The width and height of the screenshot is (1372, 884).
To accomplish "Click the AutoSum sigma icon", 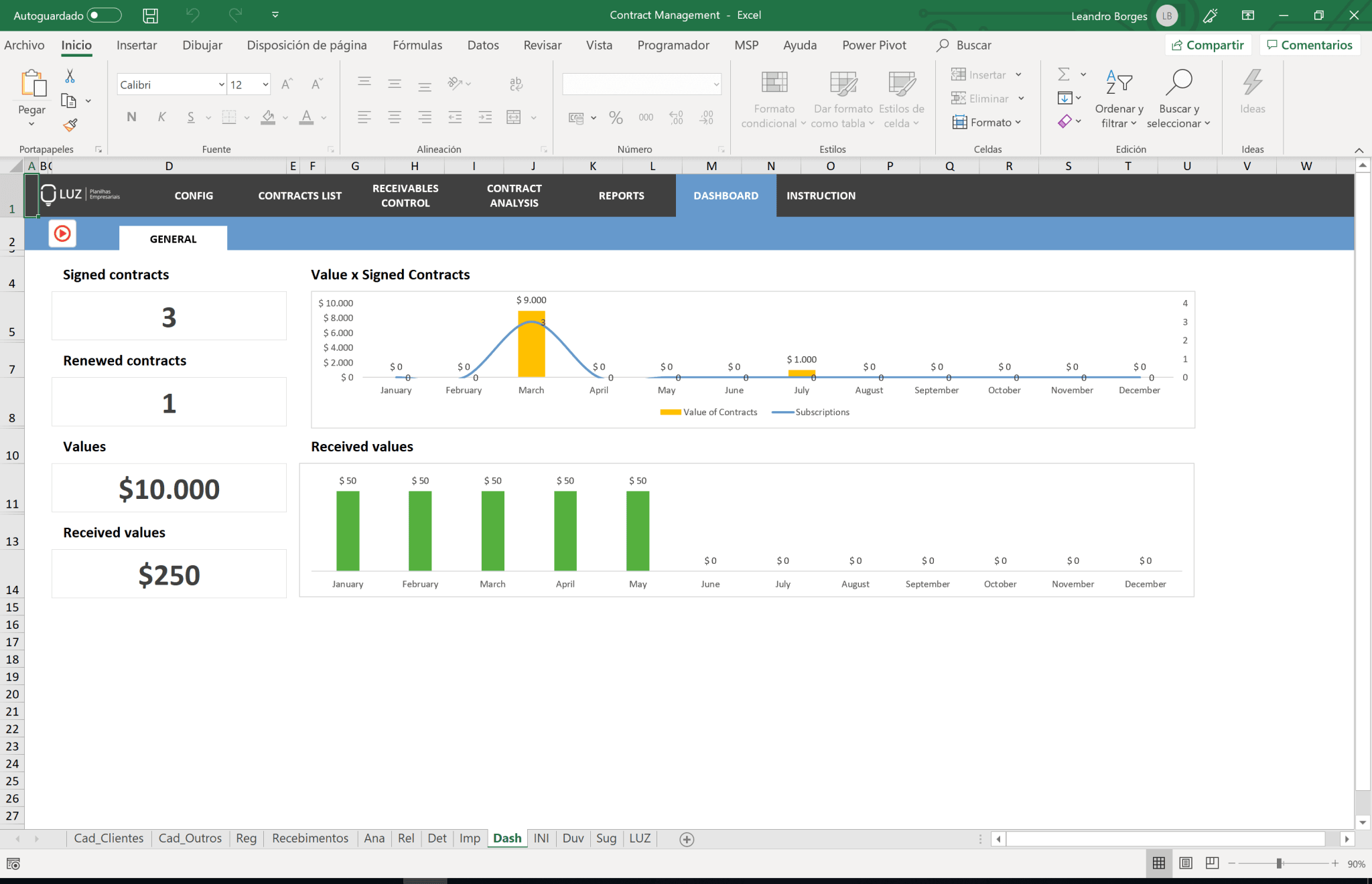I will 1063,74.
